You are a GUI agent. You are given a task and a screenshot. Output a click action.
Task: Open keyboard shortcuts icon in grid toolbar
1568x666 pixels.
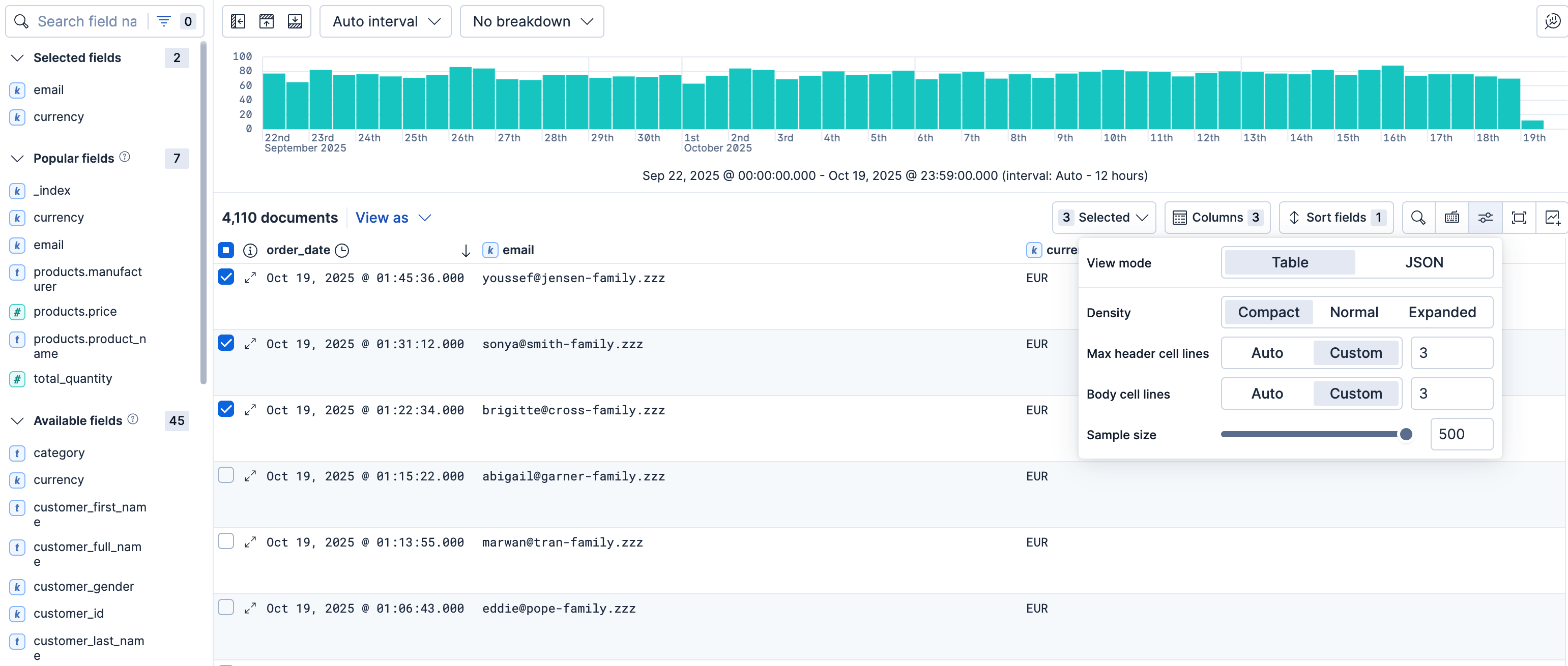pos(1451,218)
